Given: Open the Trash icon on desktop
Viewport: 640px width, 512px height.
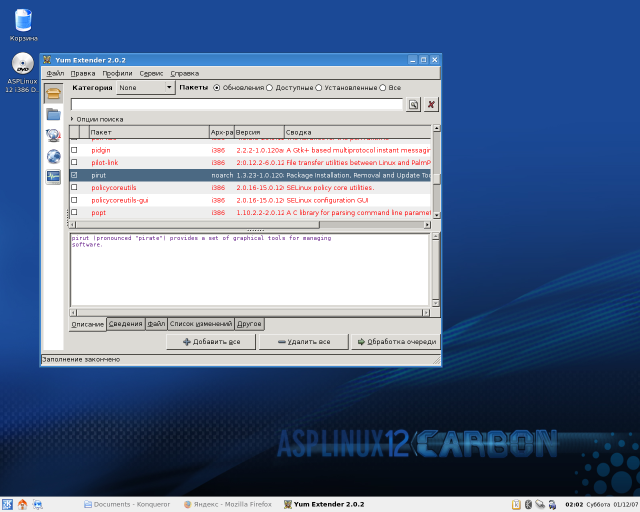Looking at the screenshot, I should [23, 25].
